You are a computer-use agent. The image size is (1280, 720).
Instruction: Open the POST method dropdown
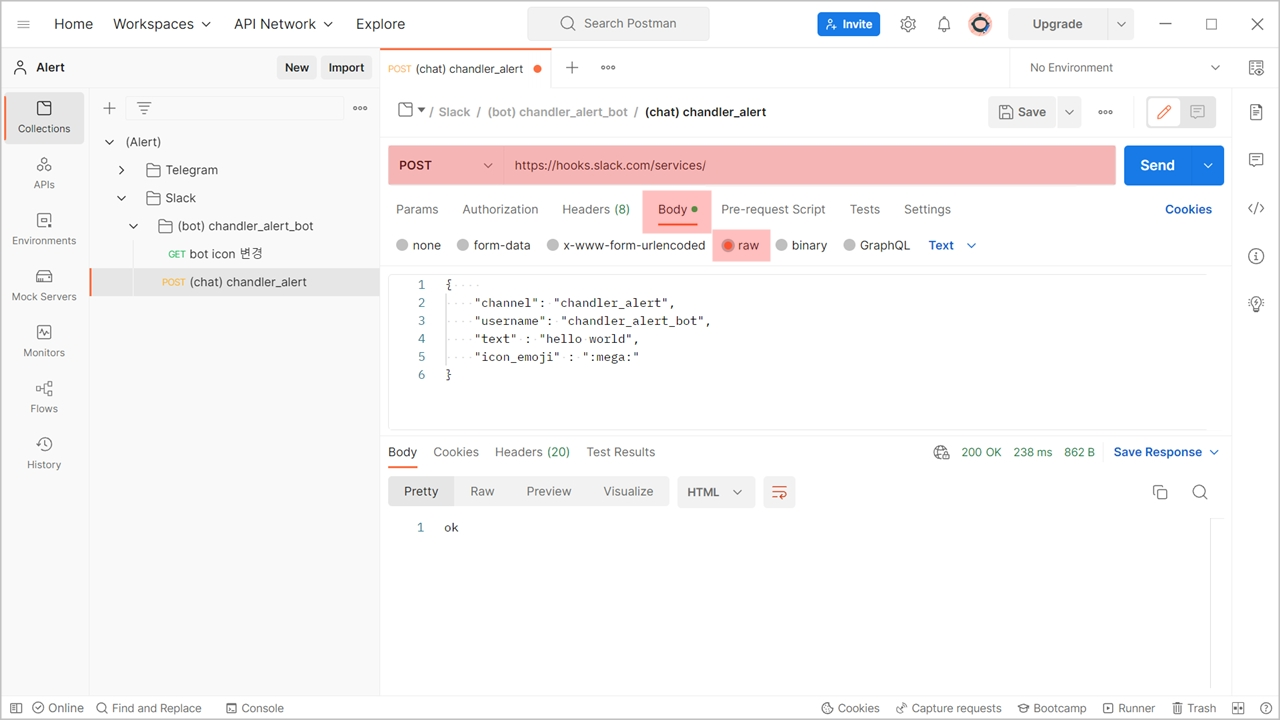446,165
